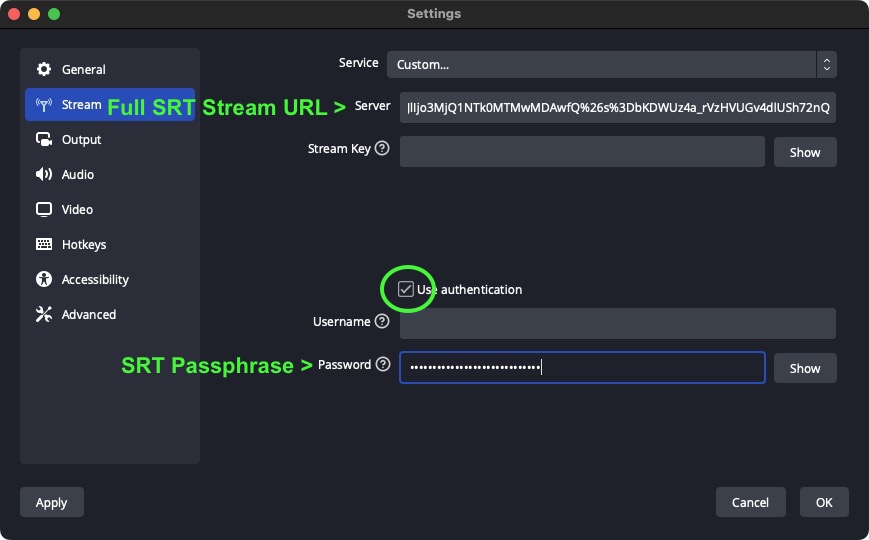Cancel the Settings dialog

click(x=750, y=502)
